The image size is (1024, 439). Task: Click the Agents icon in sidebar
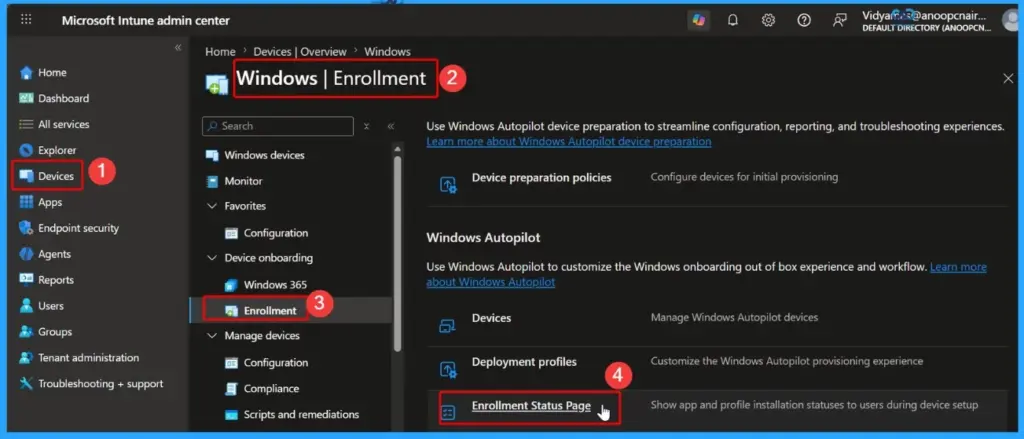pos(26,254)
